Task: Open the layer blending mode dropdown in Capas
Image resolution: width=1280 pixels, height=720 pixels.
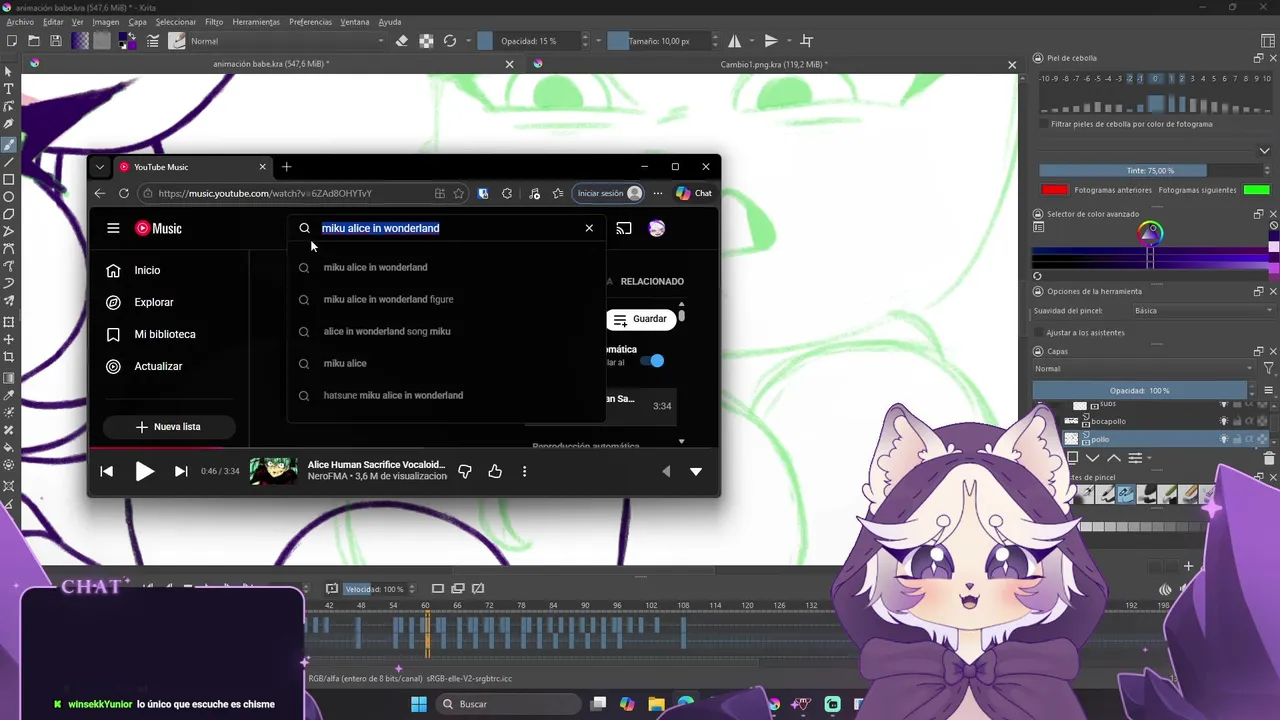Action: 1143,368
